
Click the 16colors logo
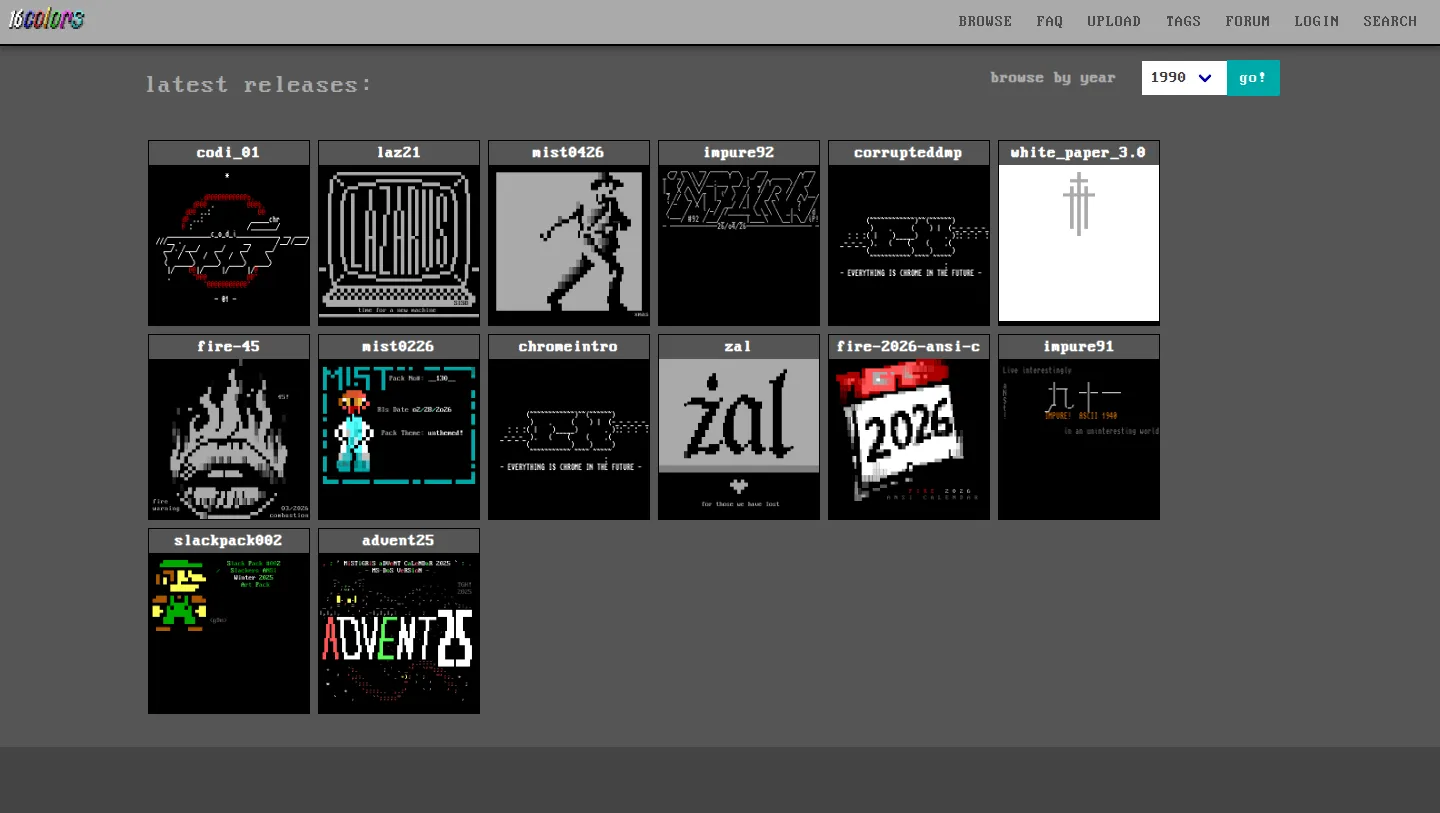click(47, 19)
